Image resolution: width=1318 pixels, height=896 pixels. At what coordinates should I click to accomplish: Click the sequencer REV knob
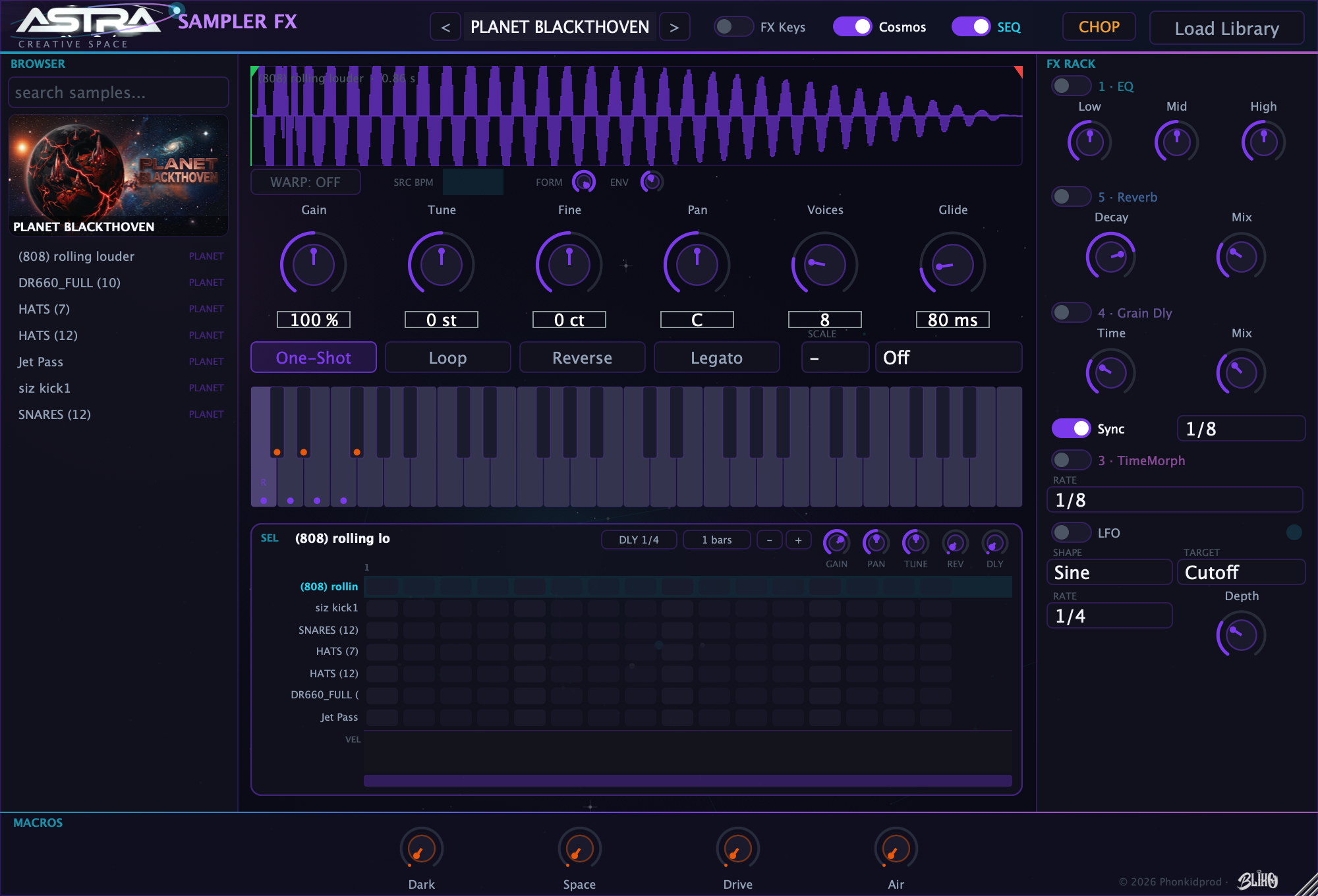[x=956, y=543]
